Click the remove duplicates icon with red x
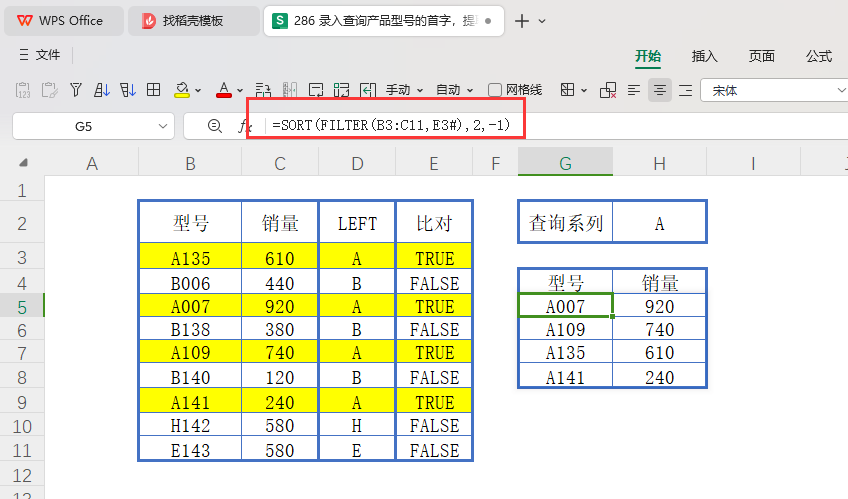The width and height of the screenshot is (848, 499). coord(608,90)
